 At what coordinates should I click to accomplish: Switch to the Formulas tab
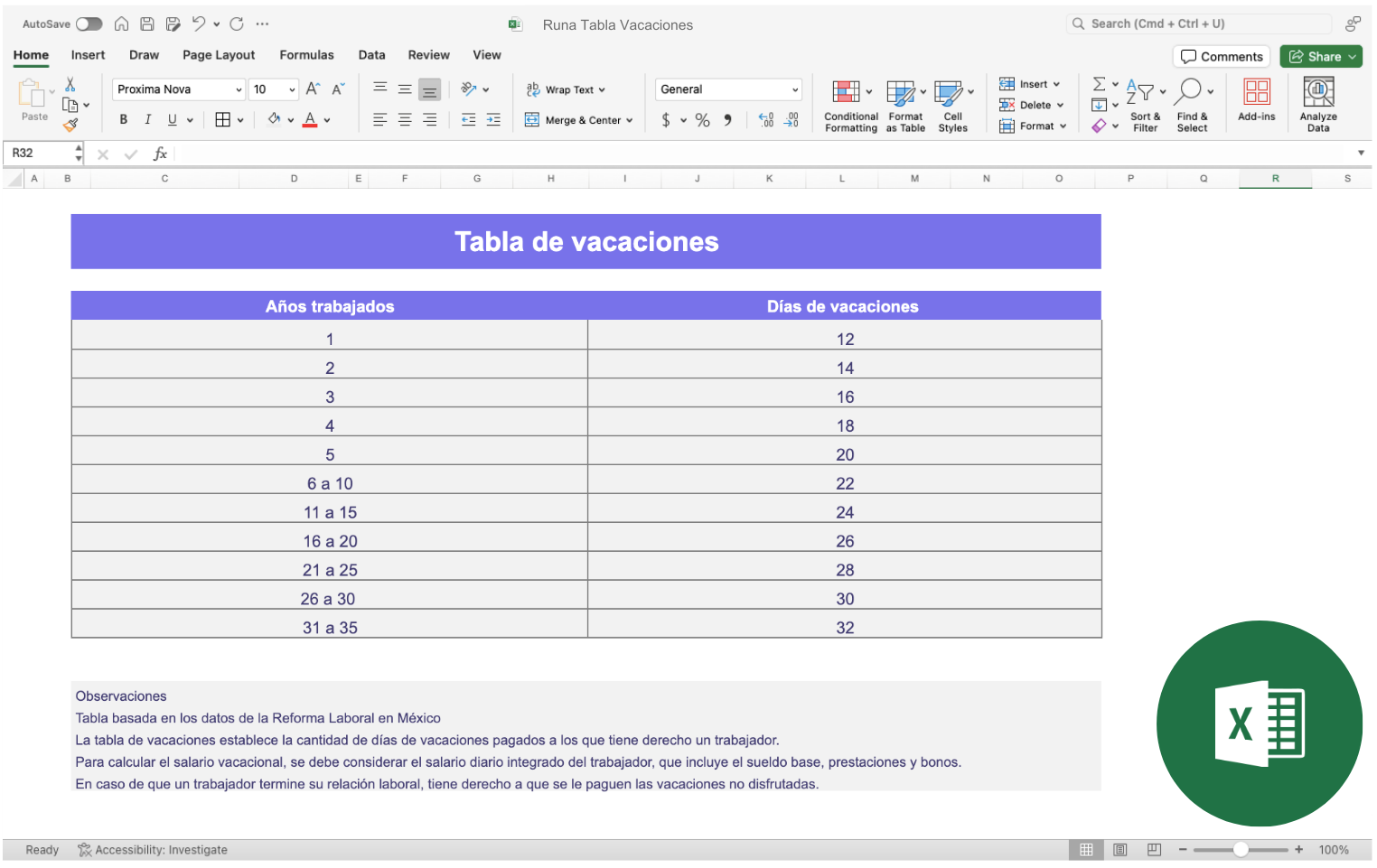pyautogui.click(x=306, y=55)
